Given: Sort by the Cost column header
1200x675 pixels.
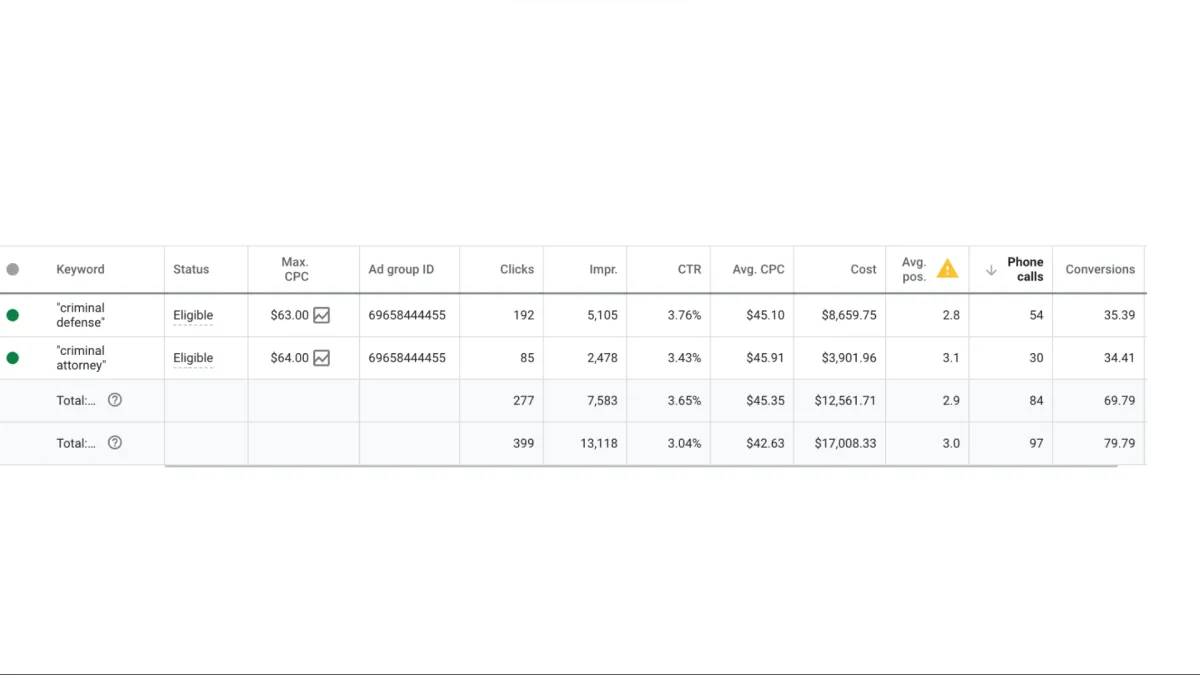Looking at the screenshot, I should coord(864,269).
